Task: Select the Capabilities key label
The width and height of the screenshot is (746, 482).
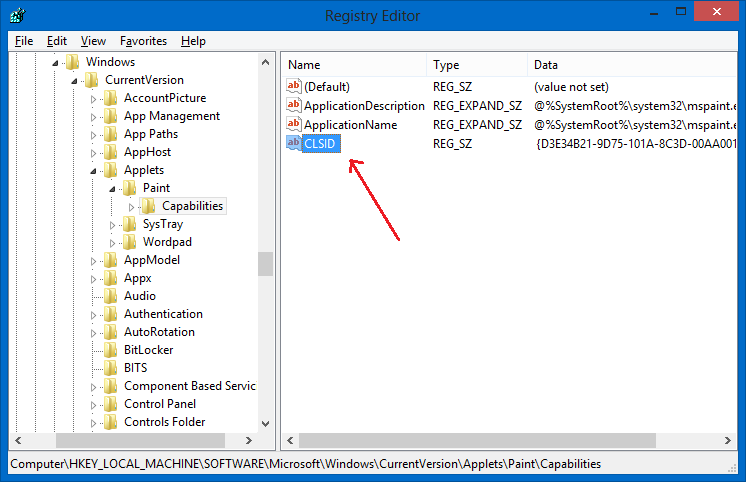Action: [192, 206]
